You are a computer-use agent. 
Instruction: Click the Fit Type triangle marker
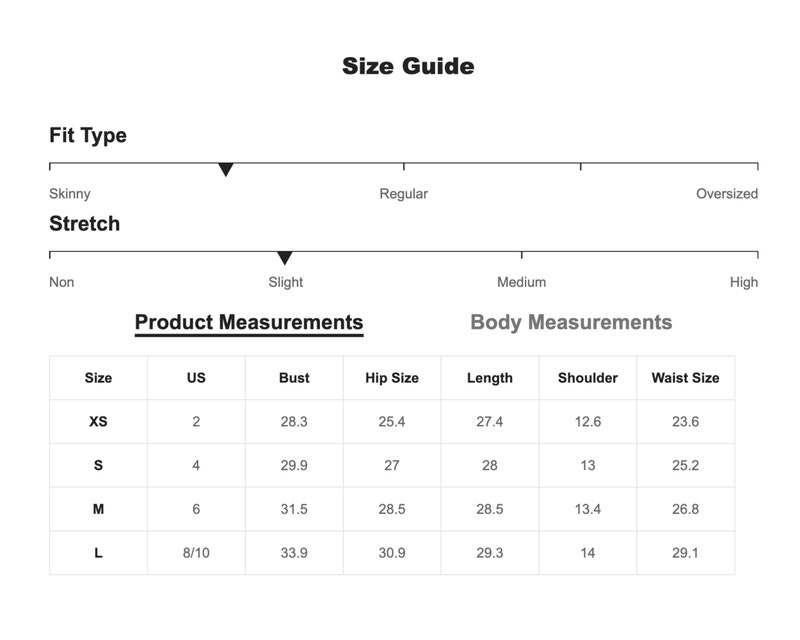226,169
